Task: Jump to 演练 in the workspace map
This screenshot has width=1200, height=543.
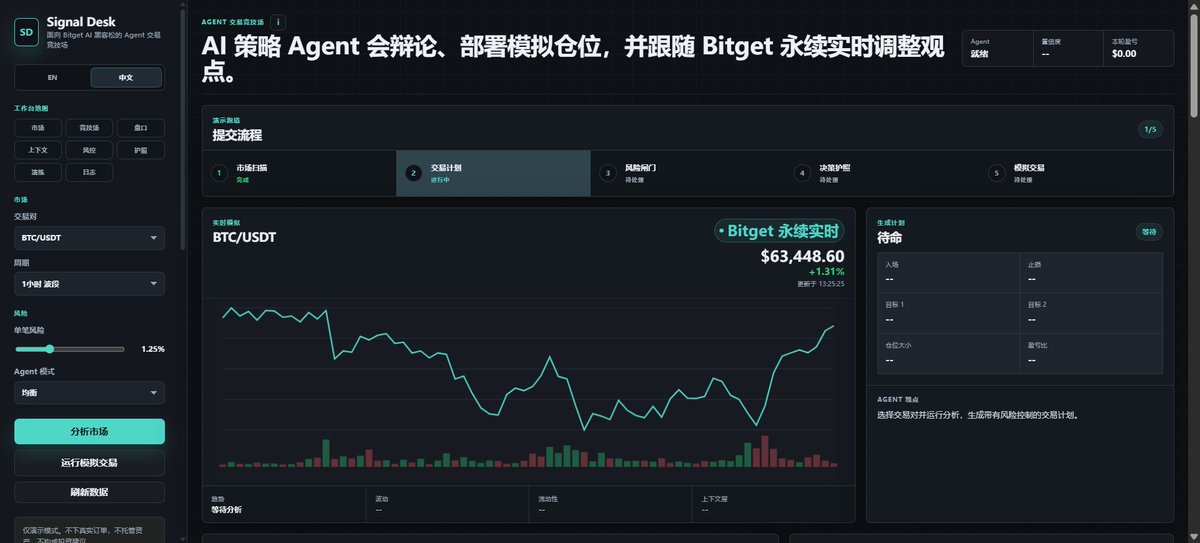Action: pyautogui.click(x=38, y=172)
